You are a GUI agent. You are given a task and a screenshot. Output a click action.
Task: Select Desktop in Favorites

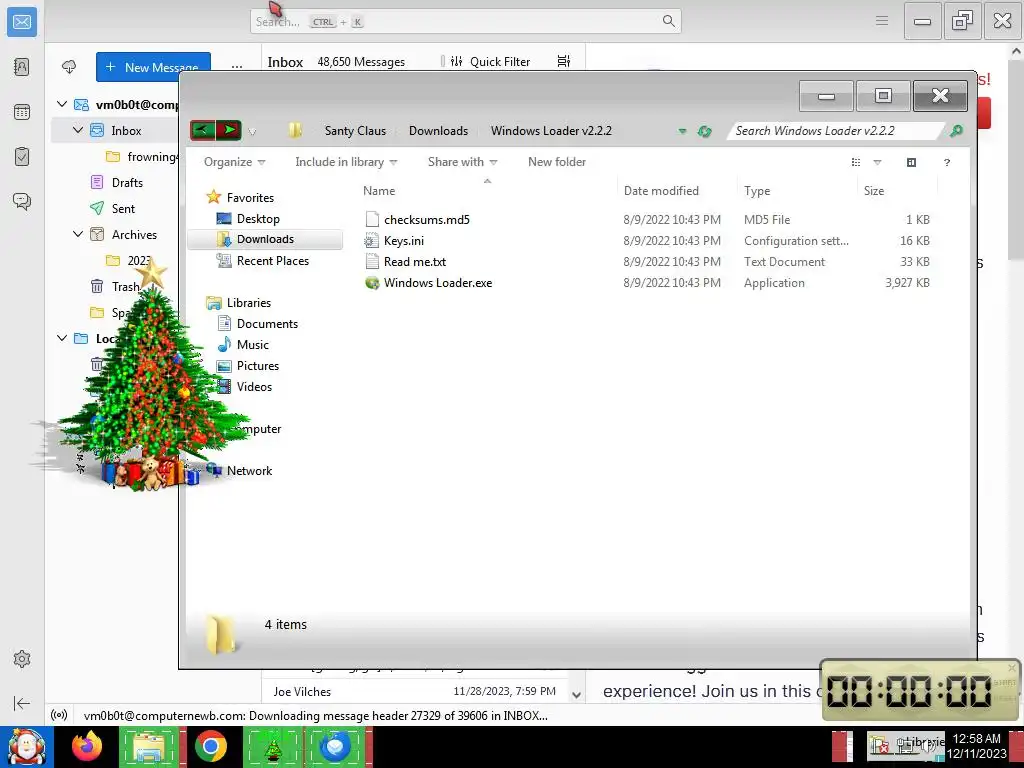click(x=258, y=219)
